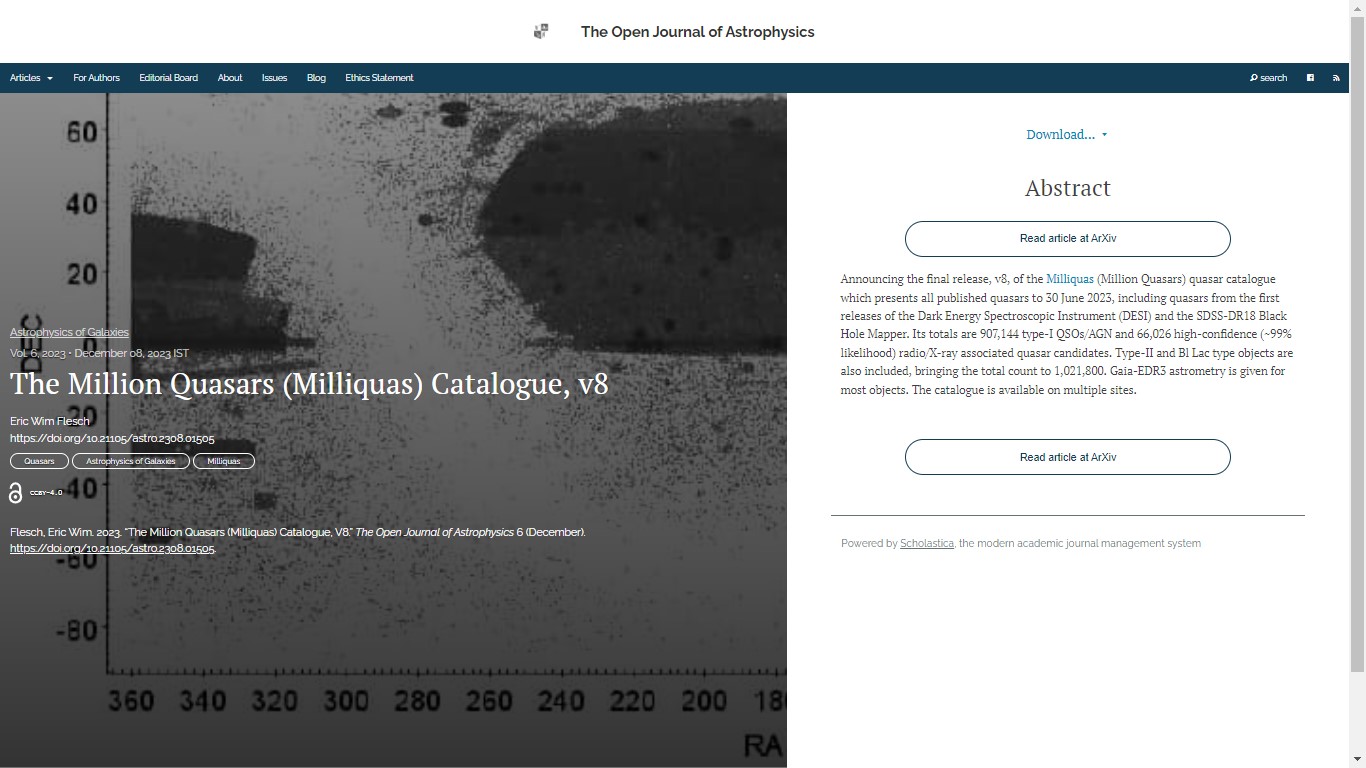Follow the Milliquas link in abstract
The height and width of the screenshot is (768, 1366).
(1069, 279)
